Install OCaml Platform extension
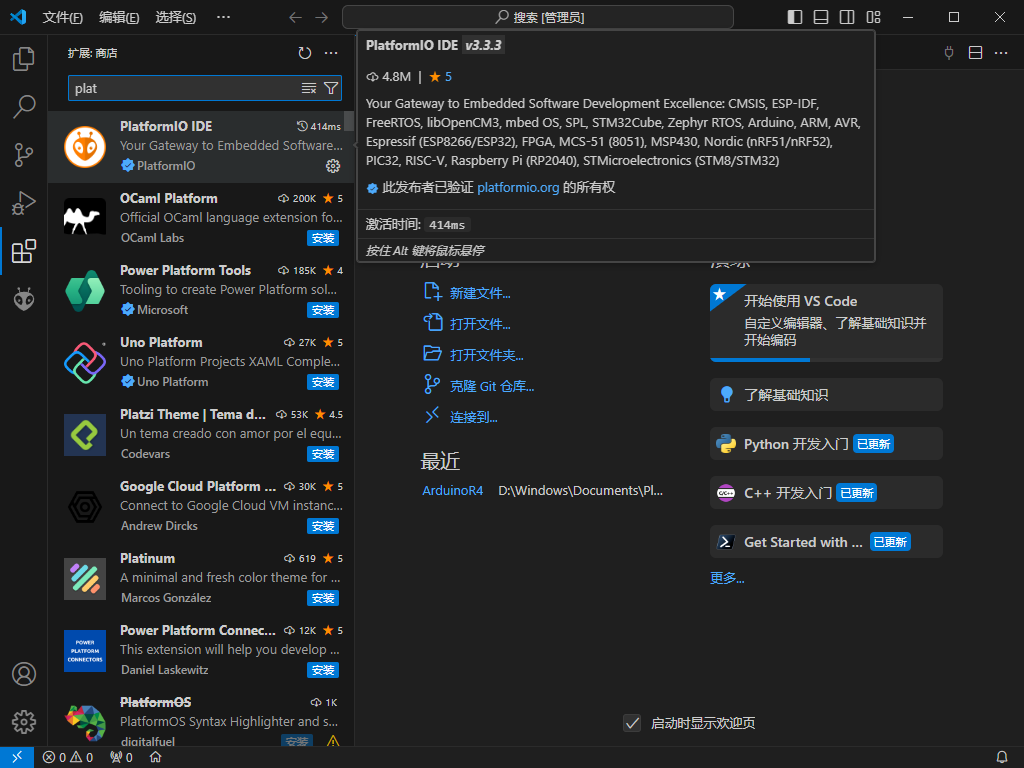Viewport: 1024px width, 768px height. 323,238
